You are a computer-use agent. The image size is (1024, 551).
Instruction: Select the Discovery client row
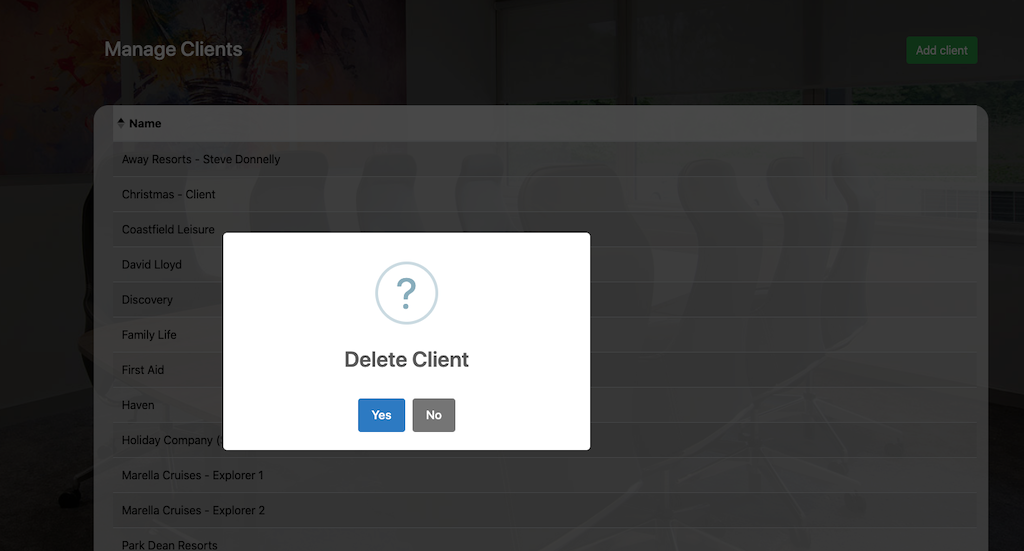tap(147, 300)
